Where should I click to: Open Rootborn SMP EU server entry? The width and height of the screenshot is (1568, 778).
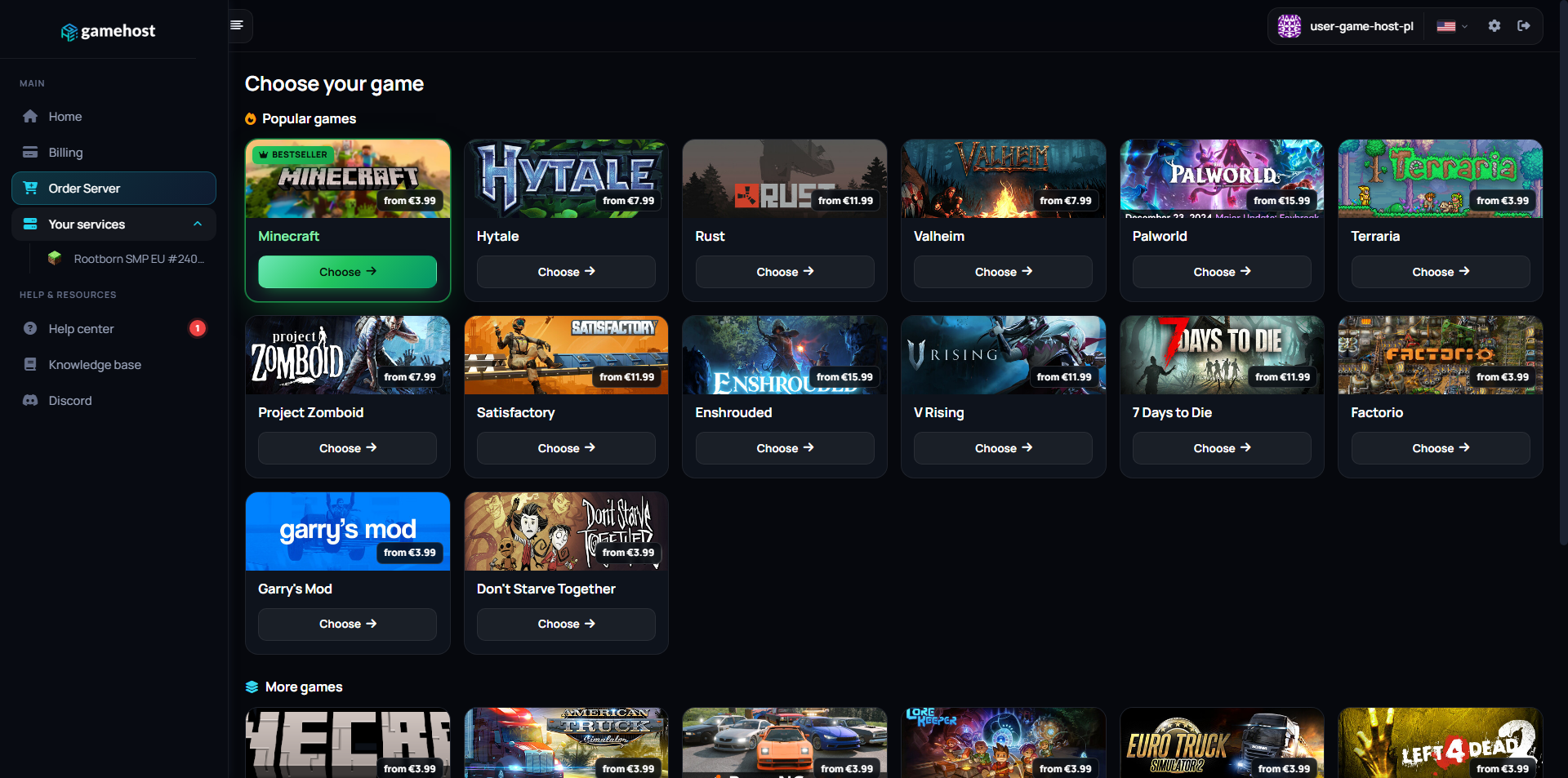pos(127,259)
